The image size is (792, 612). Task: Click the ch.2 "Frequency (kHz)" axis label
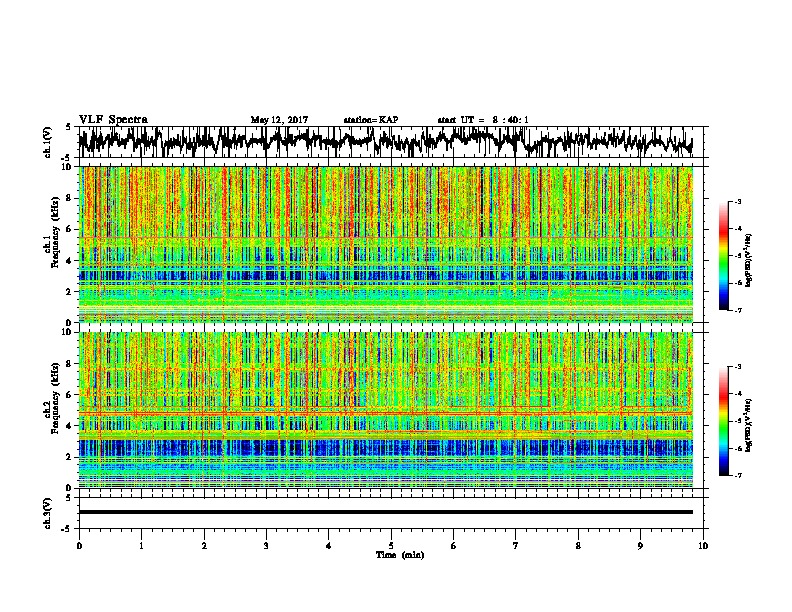click(x=55, y=398)
